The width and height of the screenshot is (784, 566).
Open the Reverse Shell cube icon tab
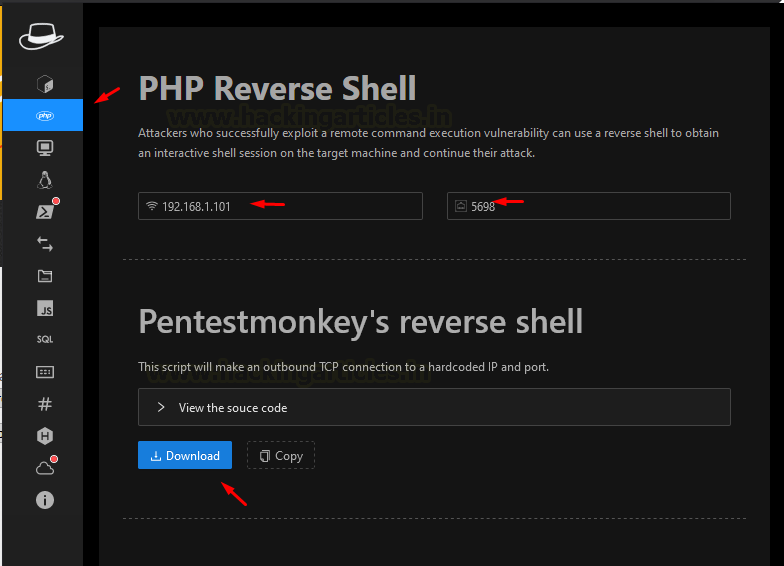[45, 84]
